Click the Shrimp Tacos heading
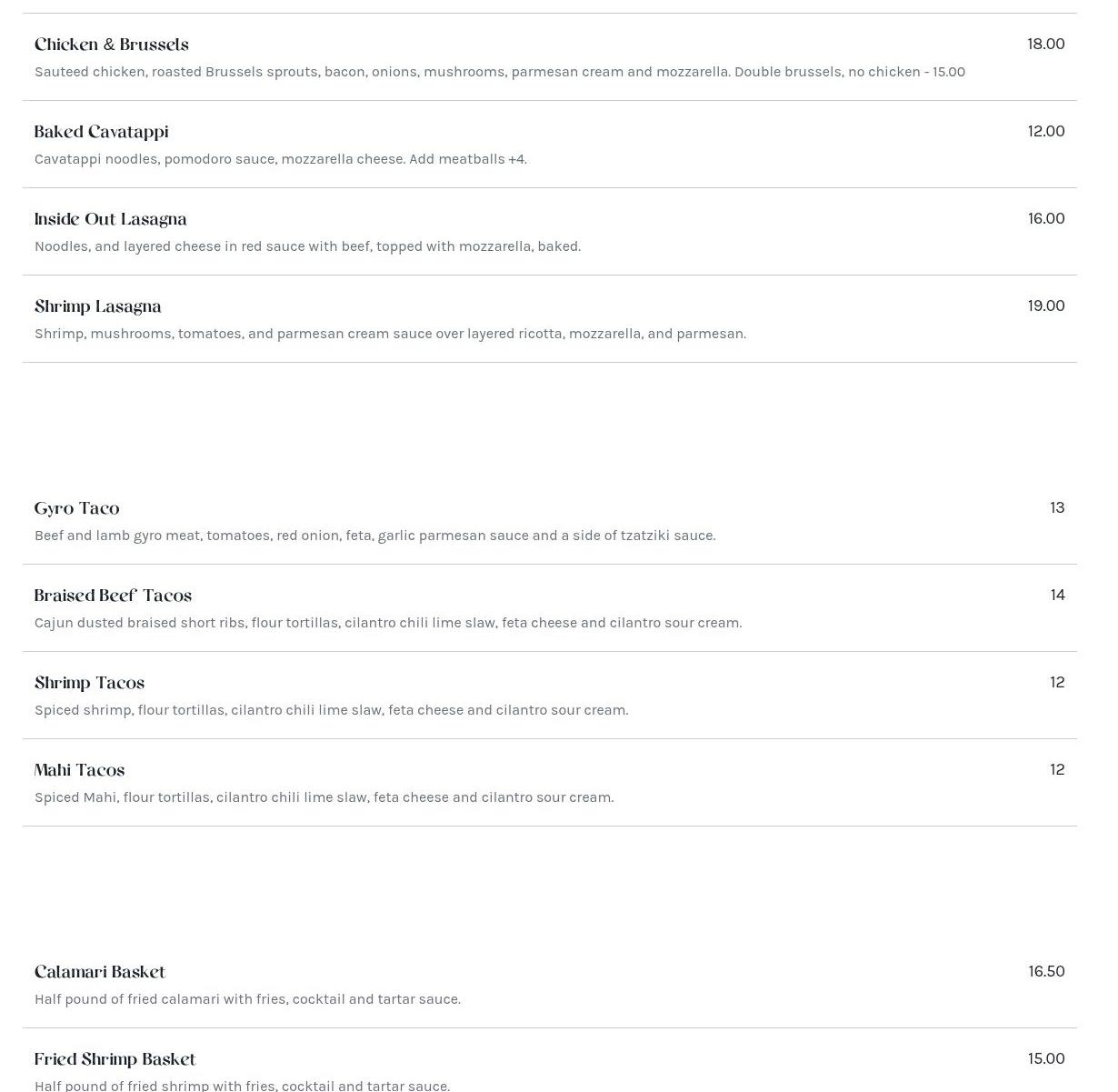This screenshot has height=1092, width=1118. [x=89, y=683]
